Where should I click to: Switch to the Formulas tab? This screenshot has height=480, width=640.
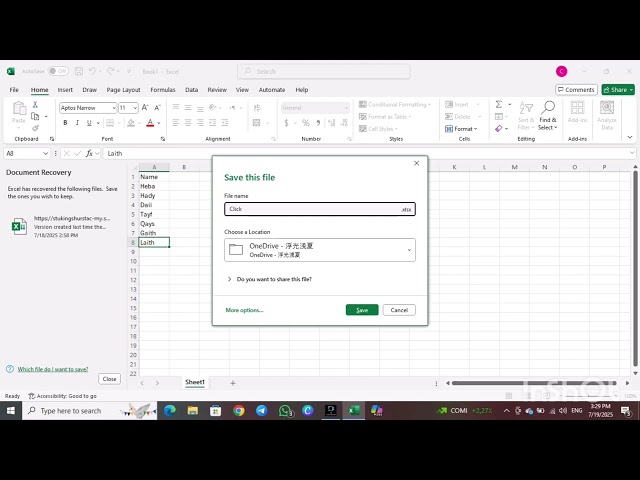coord(163,90)
